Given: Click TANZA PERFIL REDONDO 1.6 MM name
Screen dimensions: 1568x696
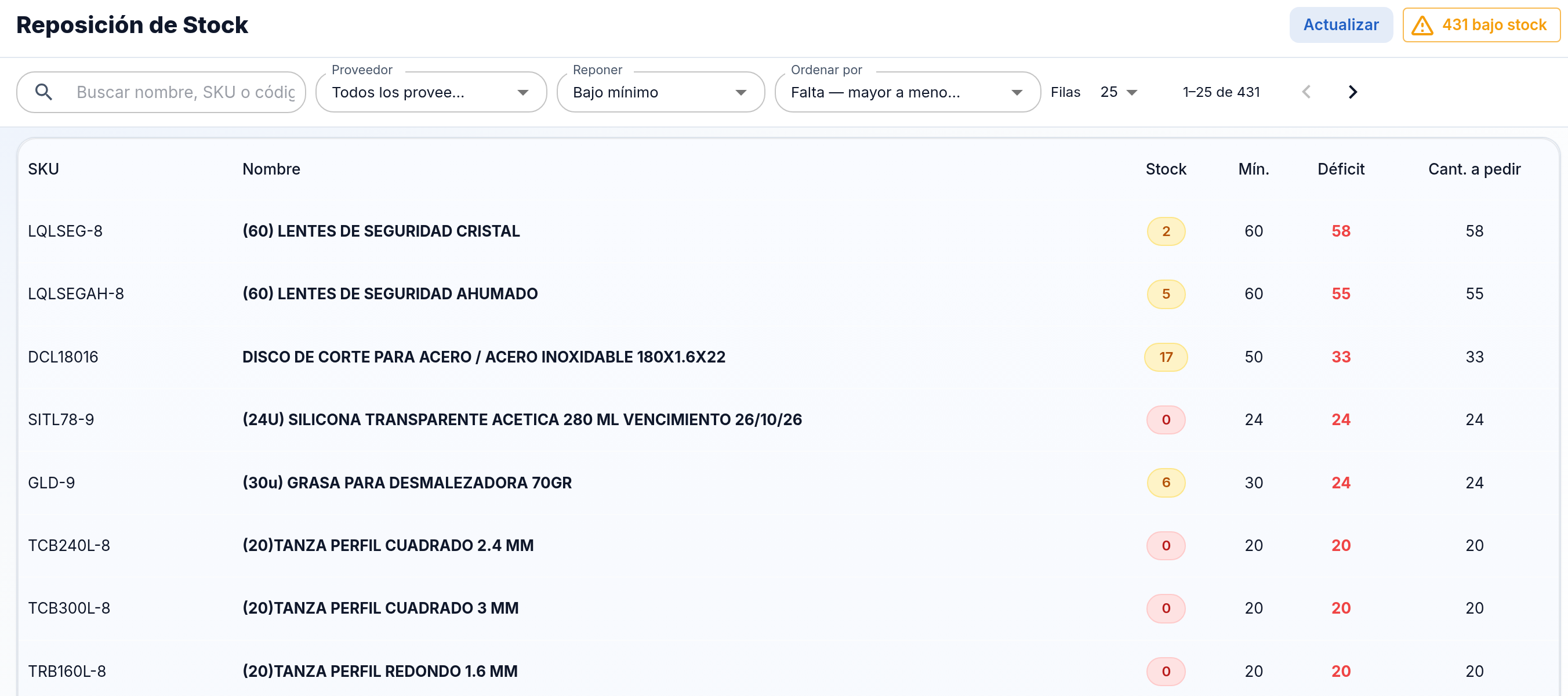Looking at the screenshot, I should [x=380, y=671].
